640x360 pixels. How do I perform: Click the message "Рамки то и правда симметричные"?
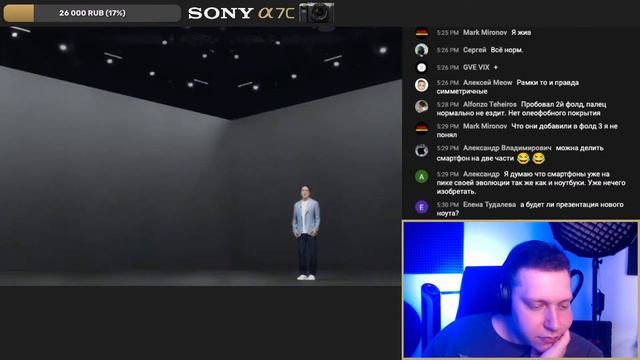[x=508, y=87]
